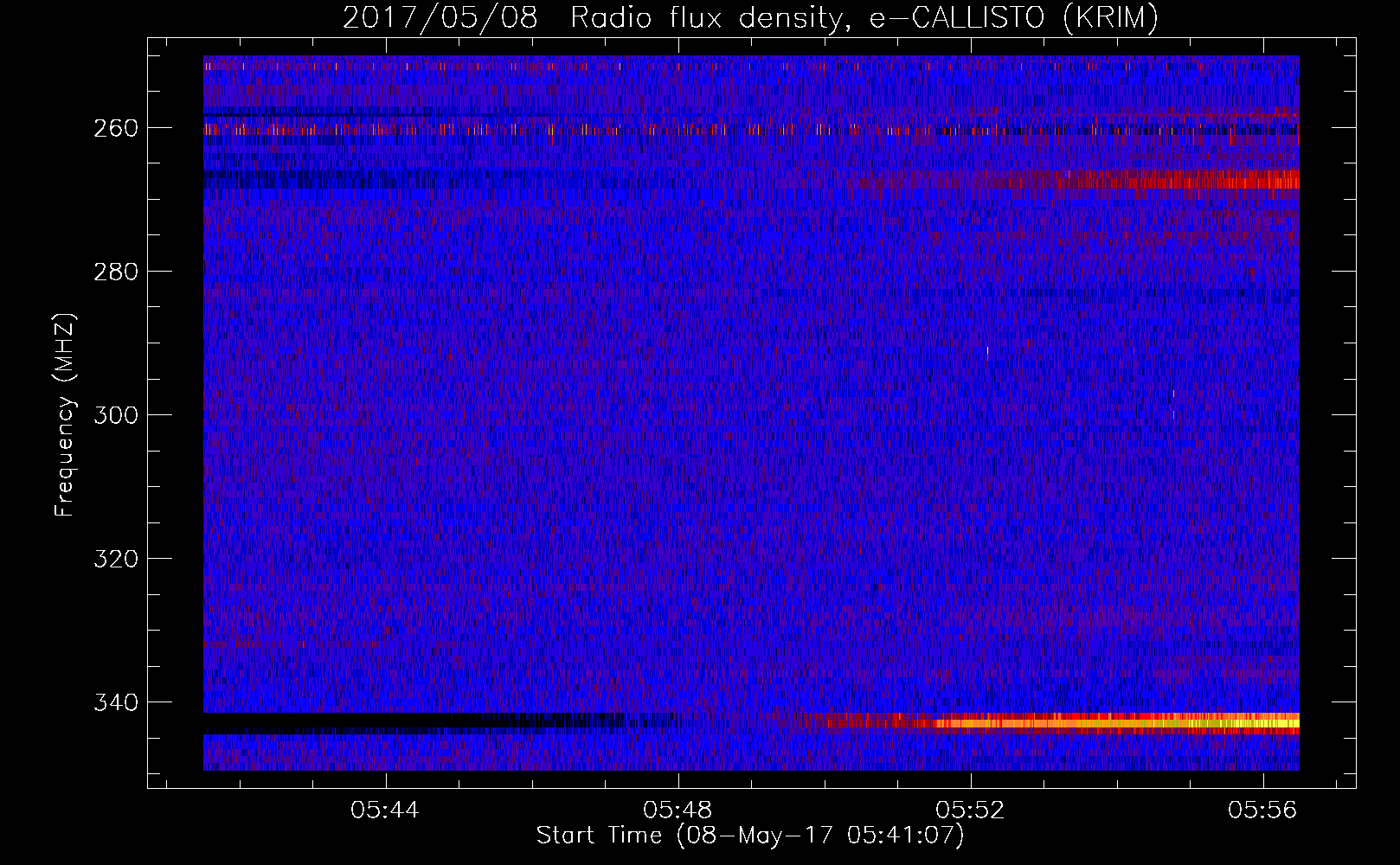This screenshot has height=865, width=1400.
Task: Click the 300 frequency tick label
Action: click(x=115, y=415)
